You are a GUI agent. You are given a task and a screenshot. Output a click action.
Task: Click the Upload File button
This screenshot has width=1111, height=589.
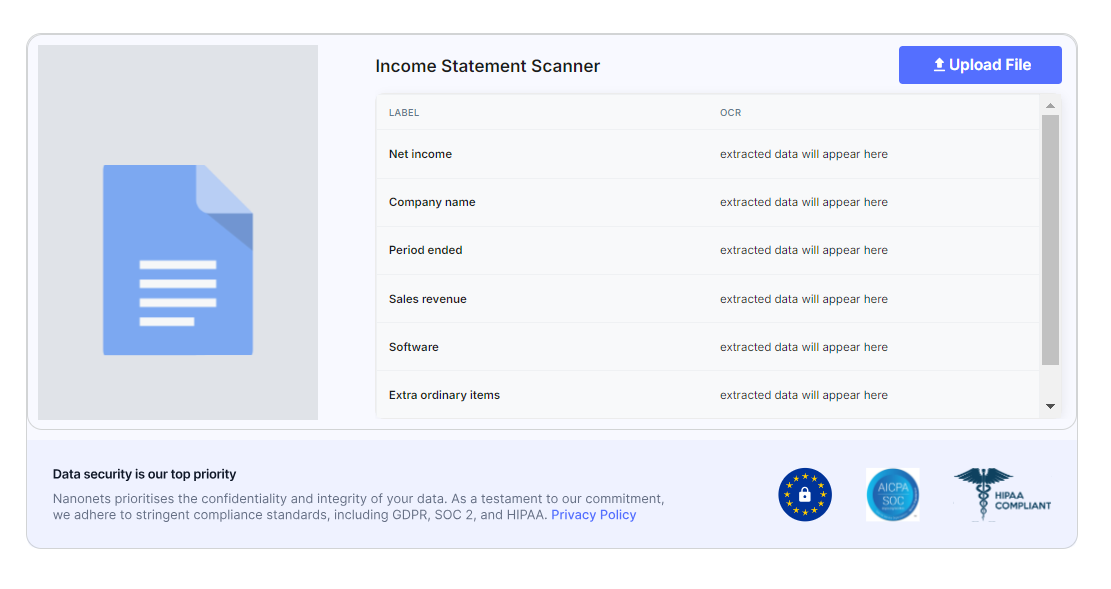pyautogui.click(x=980, y=64)
